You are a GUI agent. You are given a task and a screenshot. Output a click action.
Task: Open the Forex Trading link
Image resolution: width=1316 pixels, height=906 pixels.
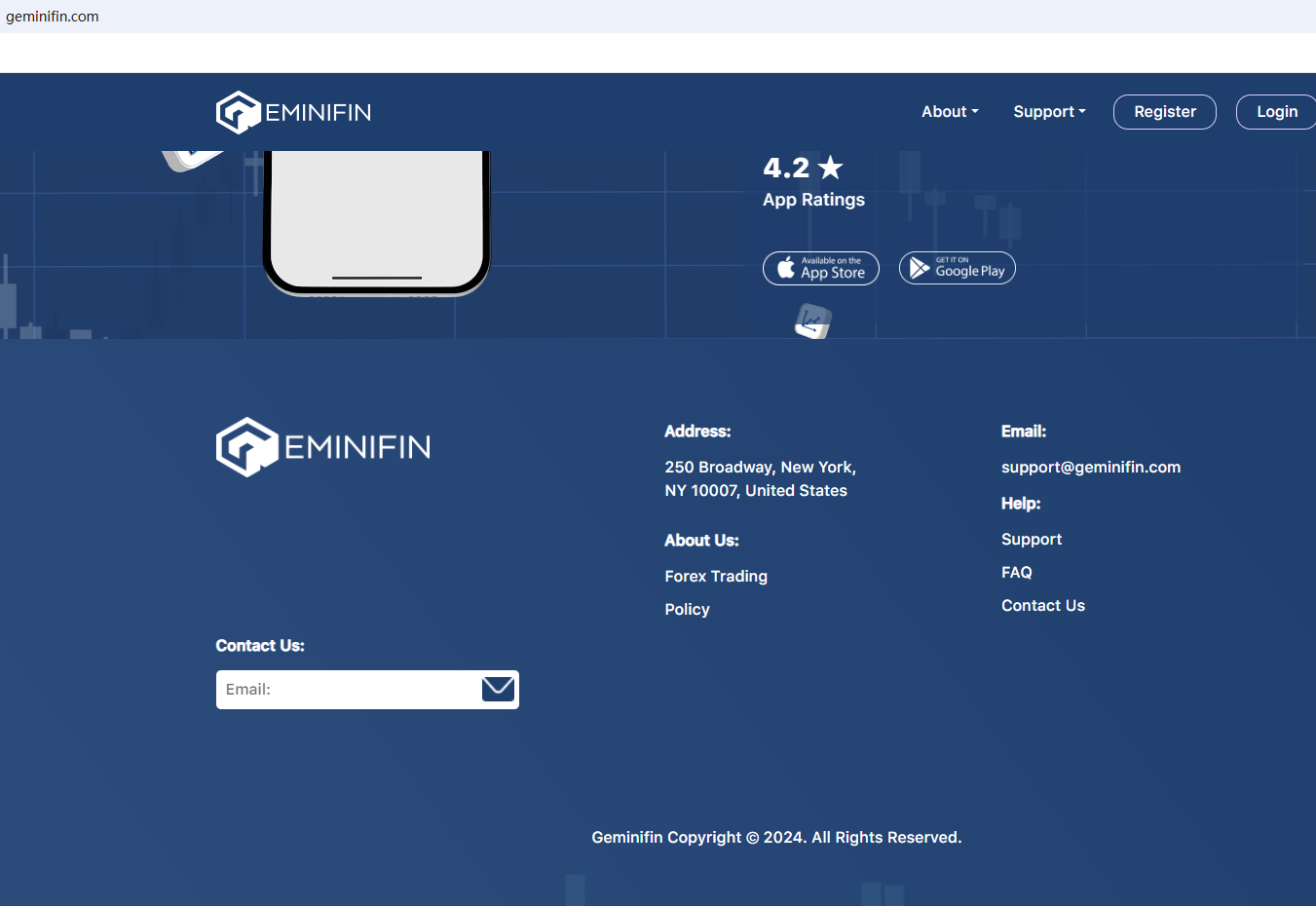click(x=716, y=577)
